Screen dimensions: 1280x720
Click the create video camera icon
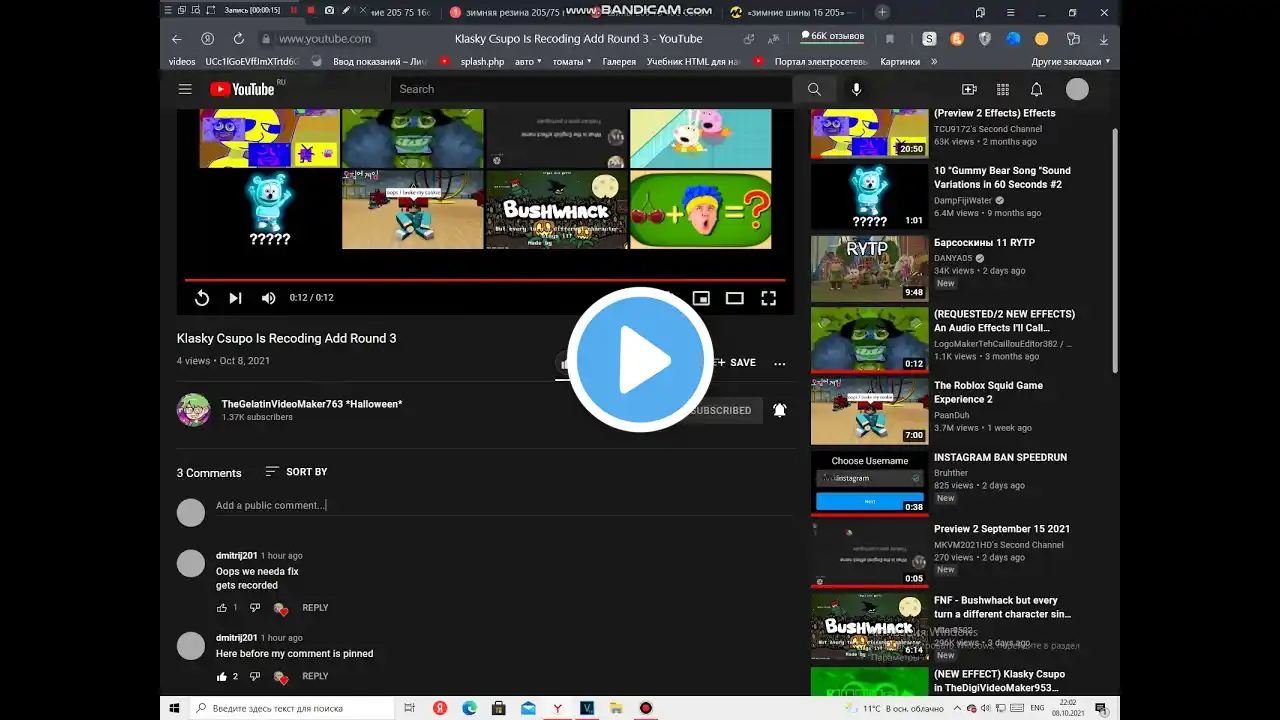click(x=968, y=89)
